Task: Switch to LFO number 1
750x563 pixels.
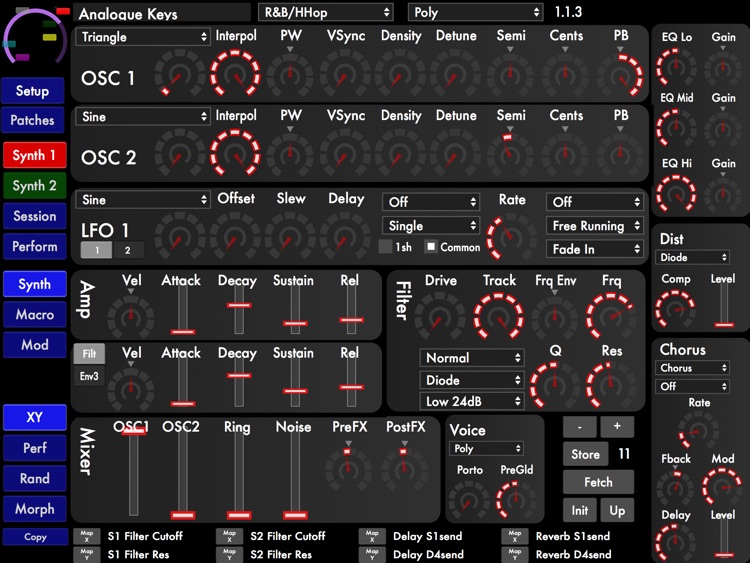Action: coord(97,250)
